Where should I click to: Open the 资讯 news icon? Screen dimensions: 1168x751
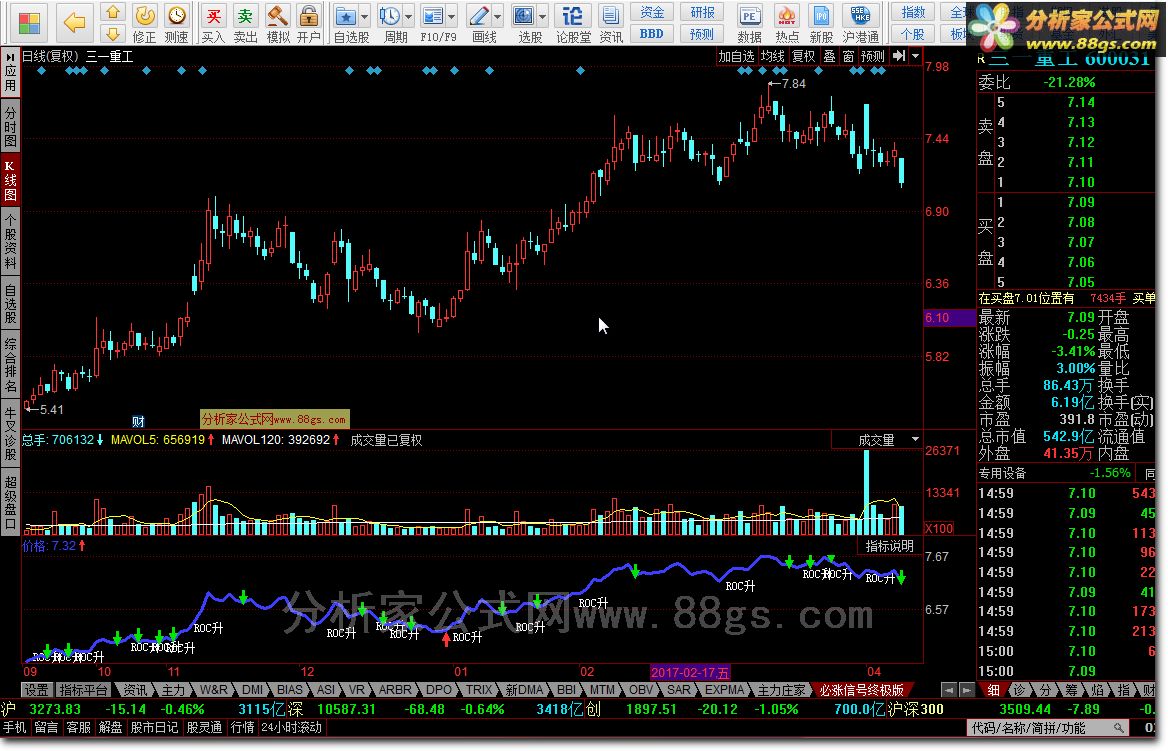[x=611, y=23]
